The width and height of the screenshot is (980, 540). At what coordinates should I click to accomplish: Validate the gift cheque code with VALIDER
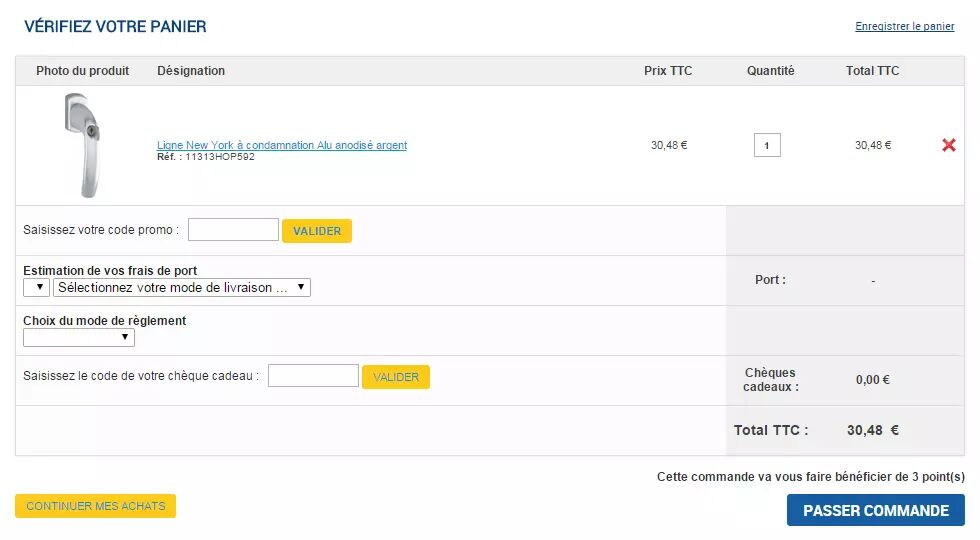point(396,377)
